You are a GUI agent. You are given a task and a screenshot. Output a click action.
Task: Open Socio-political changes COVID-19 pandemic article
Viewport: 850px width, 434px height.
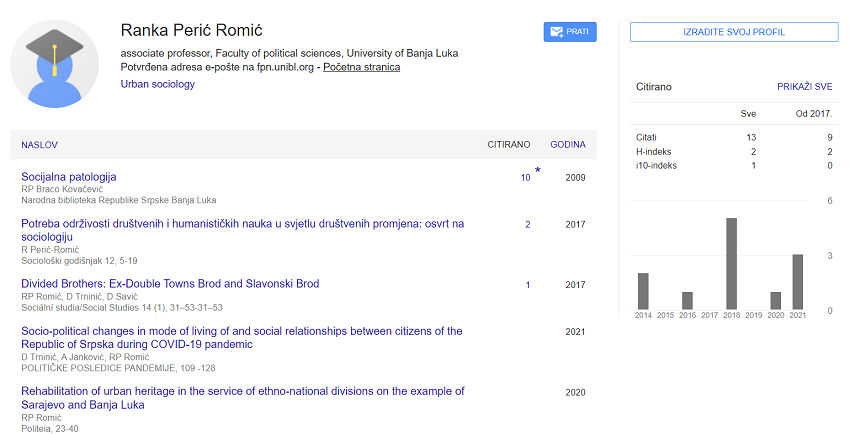click(x=242, y=331)
